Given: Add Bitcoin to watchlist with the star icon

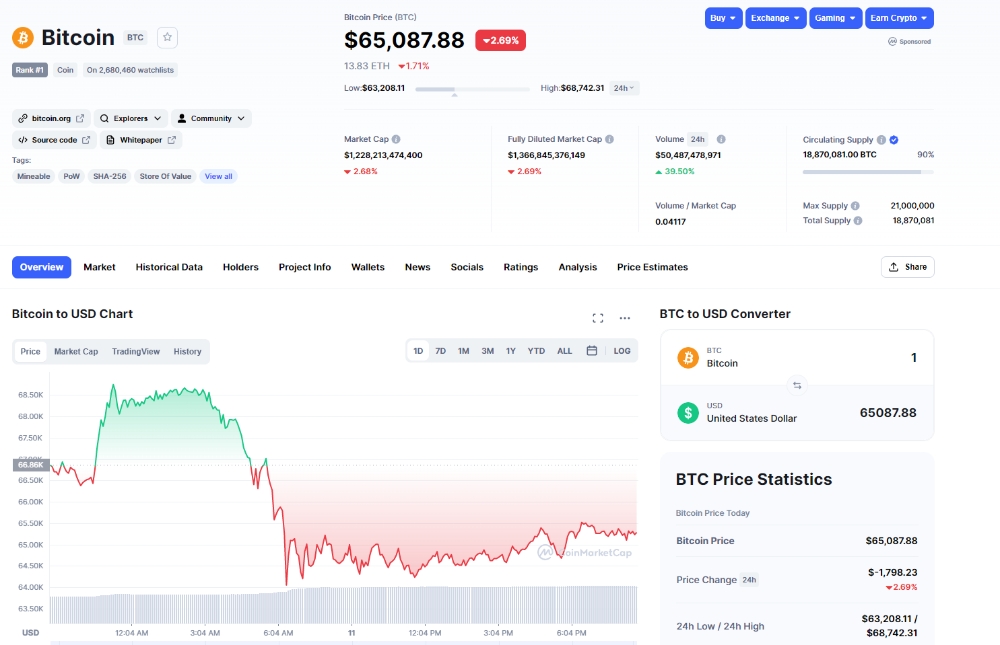Looking at the screenshot, I should (x=167, y=38).
